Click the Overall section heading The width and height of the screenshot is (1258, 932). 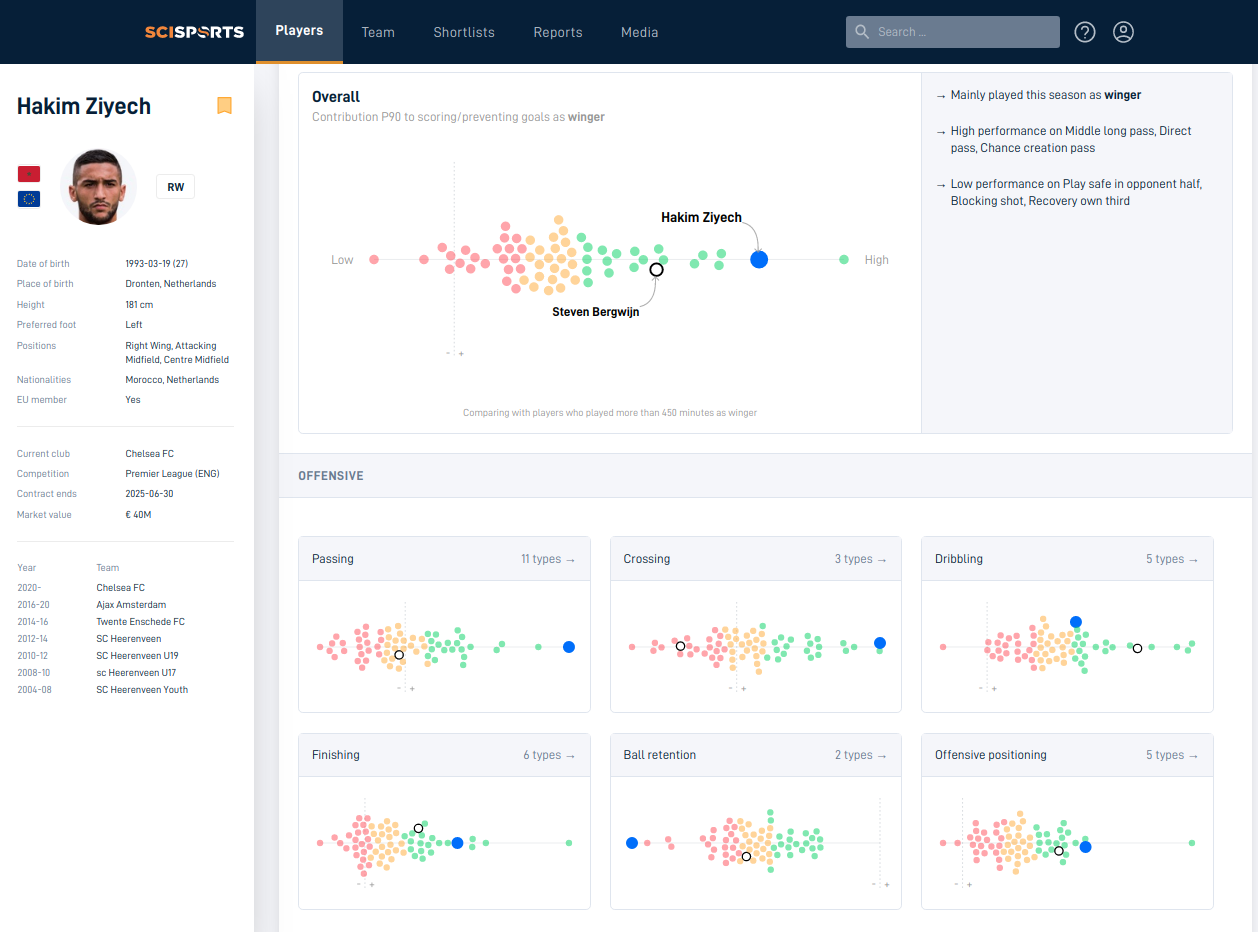336,97
